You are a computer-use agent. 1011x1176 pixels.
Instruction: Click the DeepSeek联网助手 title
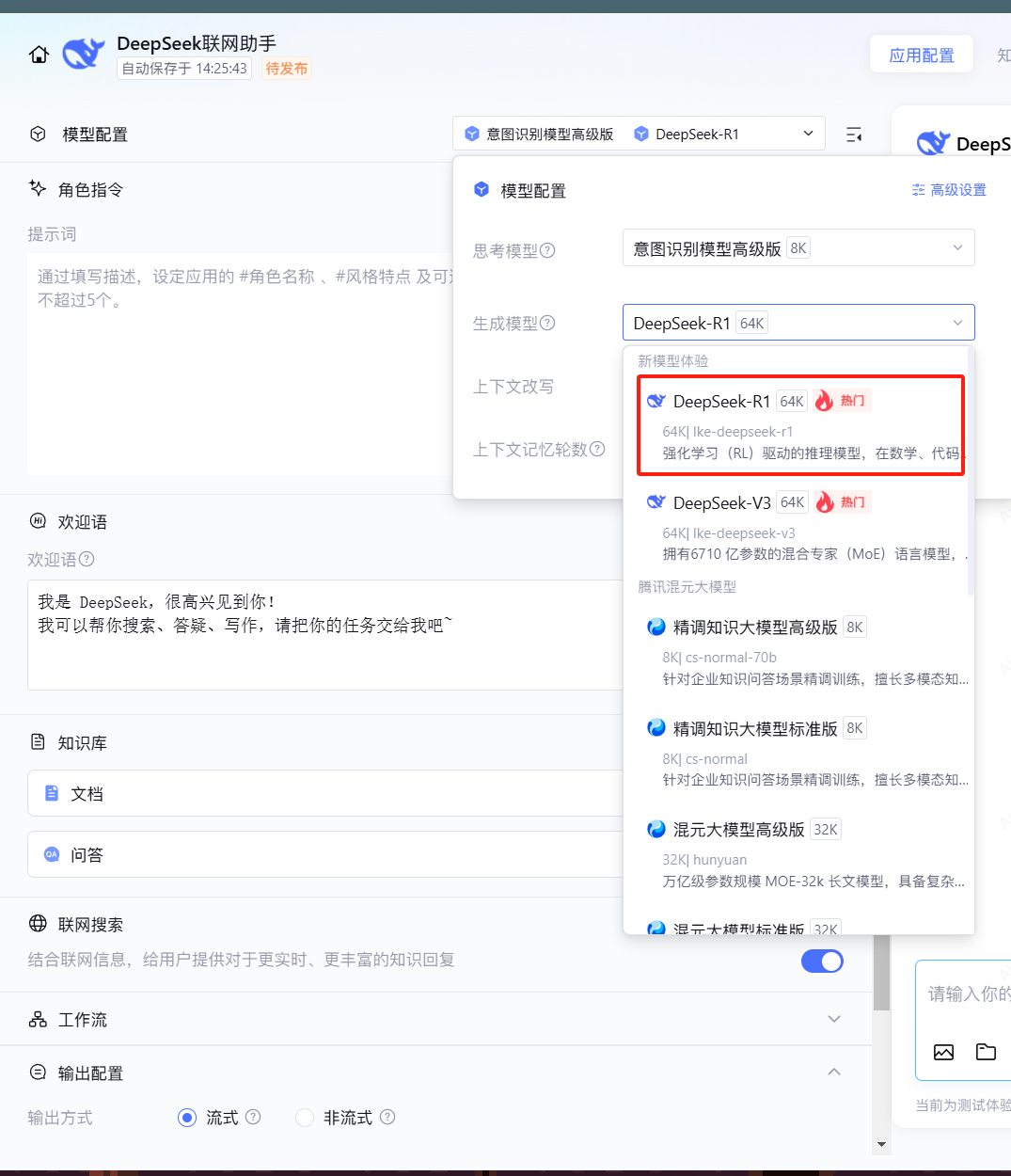coord(197,43)
